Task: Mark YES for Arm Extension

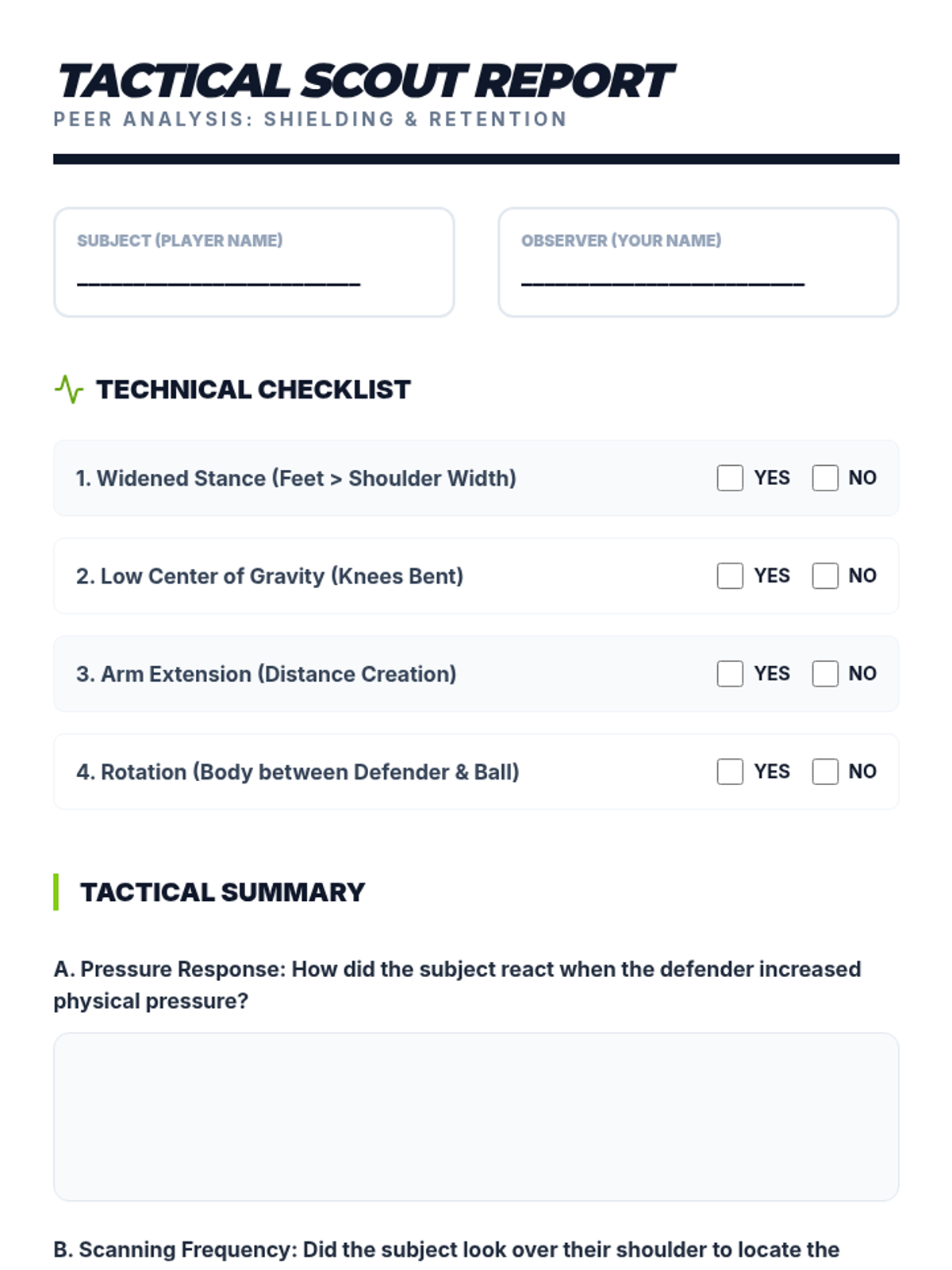Action: [x=730, y=673]
